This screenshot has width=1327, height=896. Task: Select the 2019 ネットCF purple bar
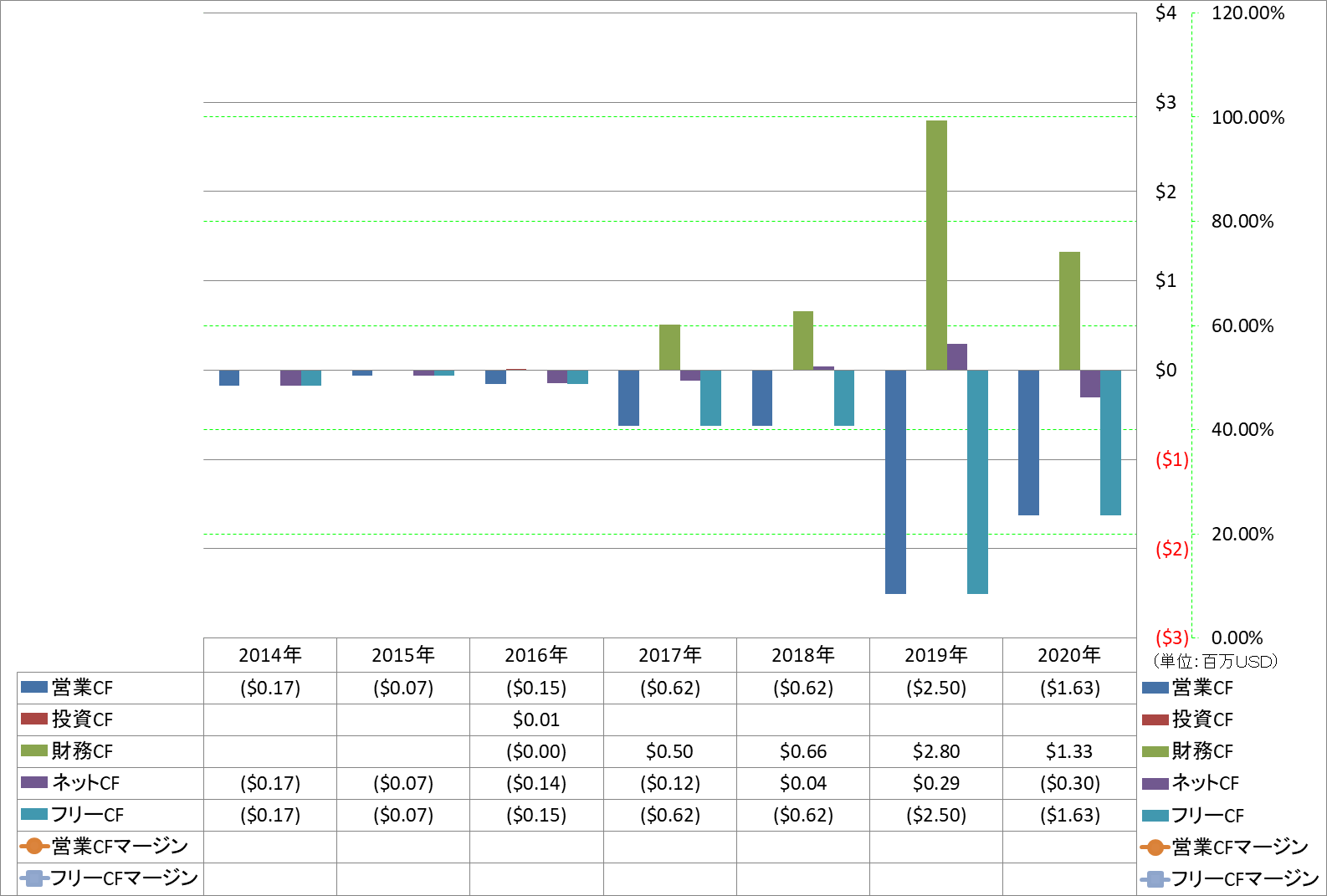pos(957,357)
